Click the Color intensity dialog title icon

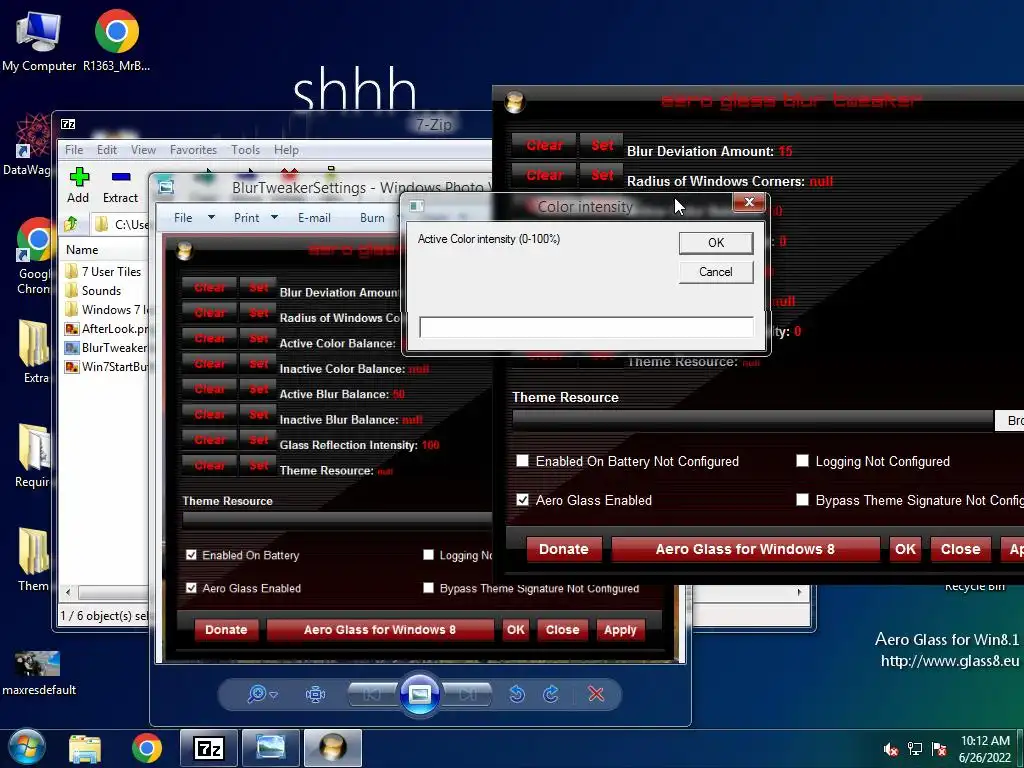(x=417, y=206)
